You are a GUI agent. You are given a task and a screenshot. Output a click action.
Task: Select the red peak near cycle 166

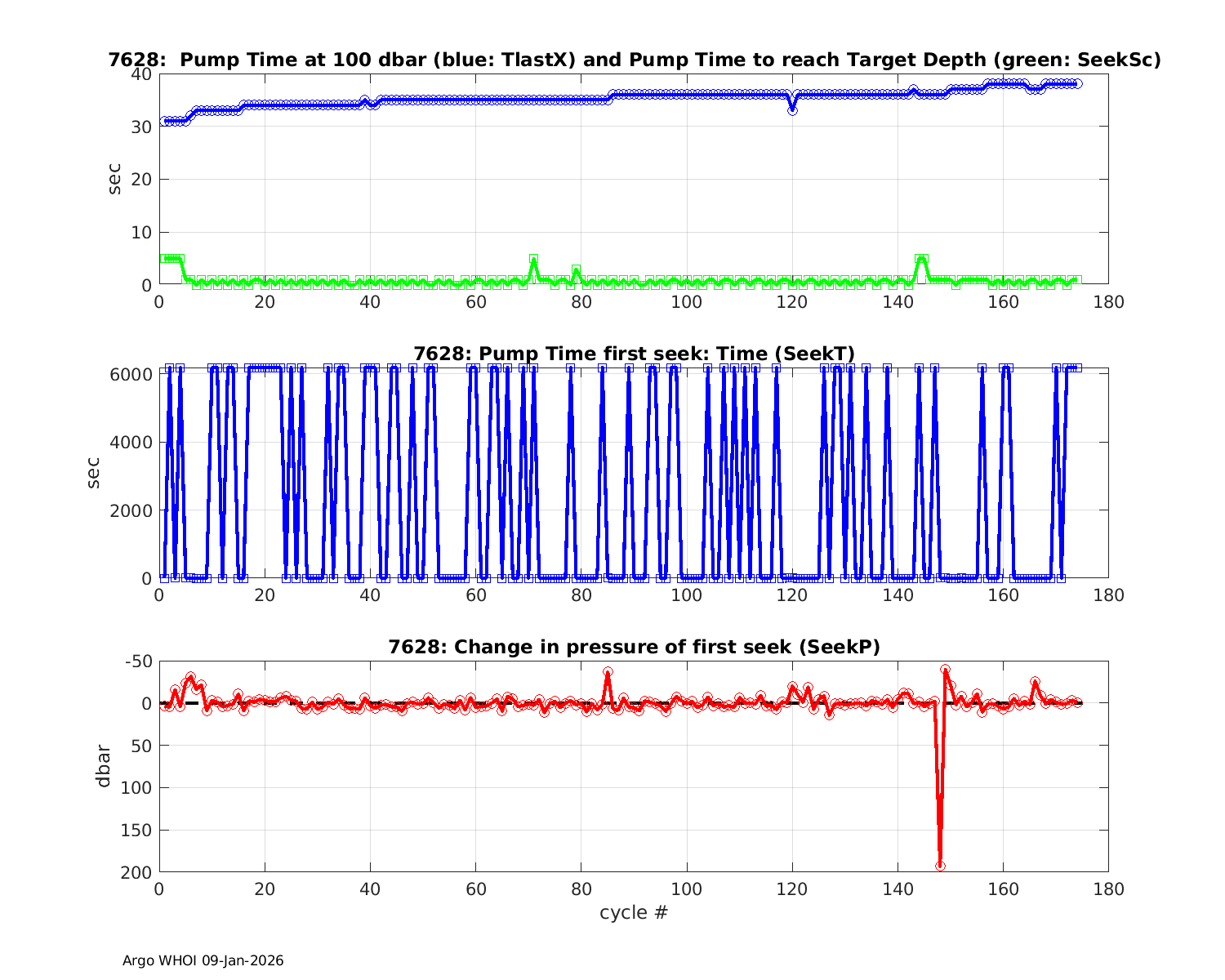click(x=1035, y=682)
